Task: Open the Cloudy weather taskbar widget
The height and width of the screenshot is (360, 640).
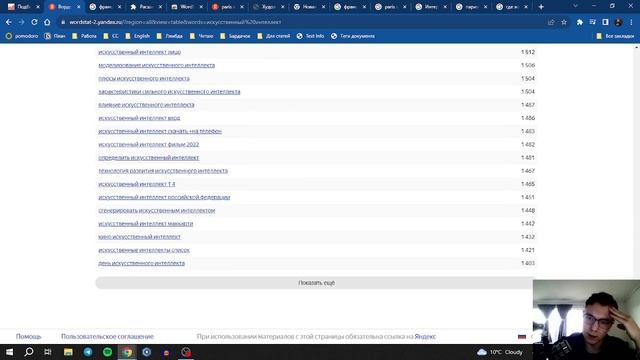Action: click(500, 352)
